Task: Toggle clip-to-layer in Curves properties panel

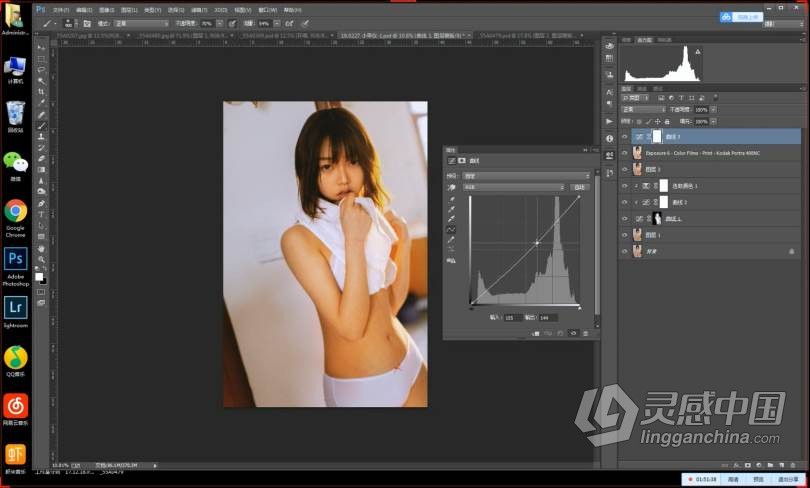Action: click(536, 334)
